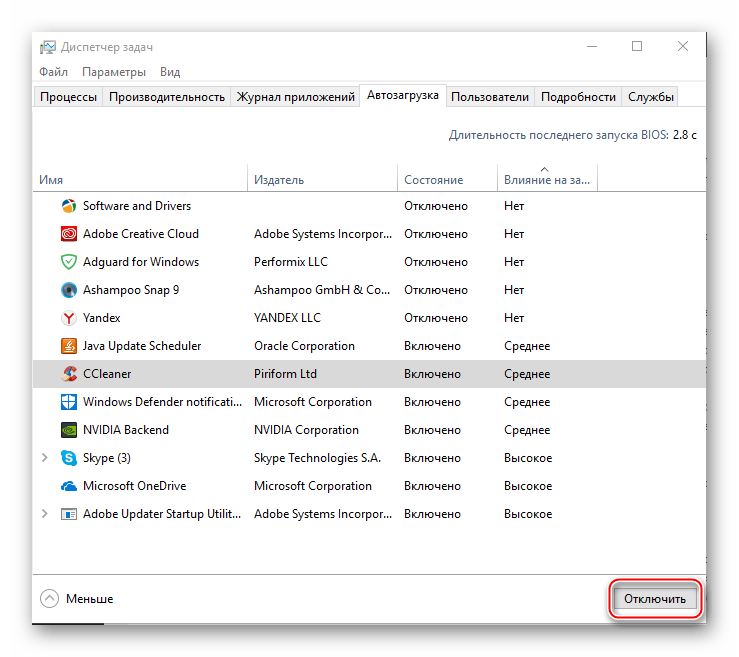Click the Performix LLC publisher cell
The width and height of the screenshot is (739, 657).
[x=291, y=262]
